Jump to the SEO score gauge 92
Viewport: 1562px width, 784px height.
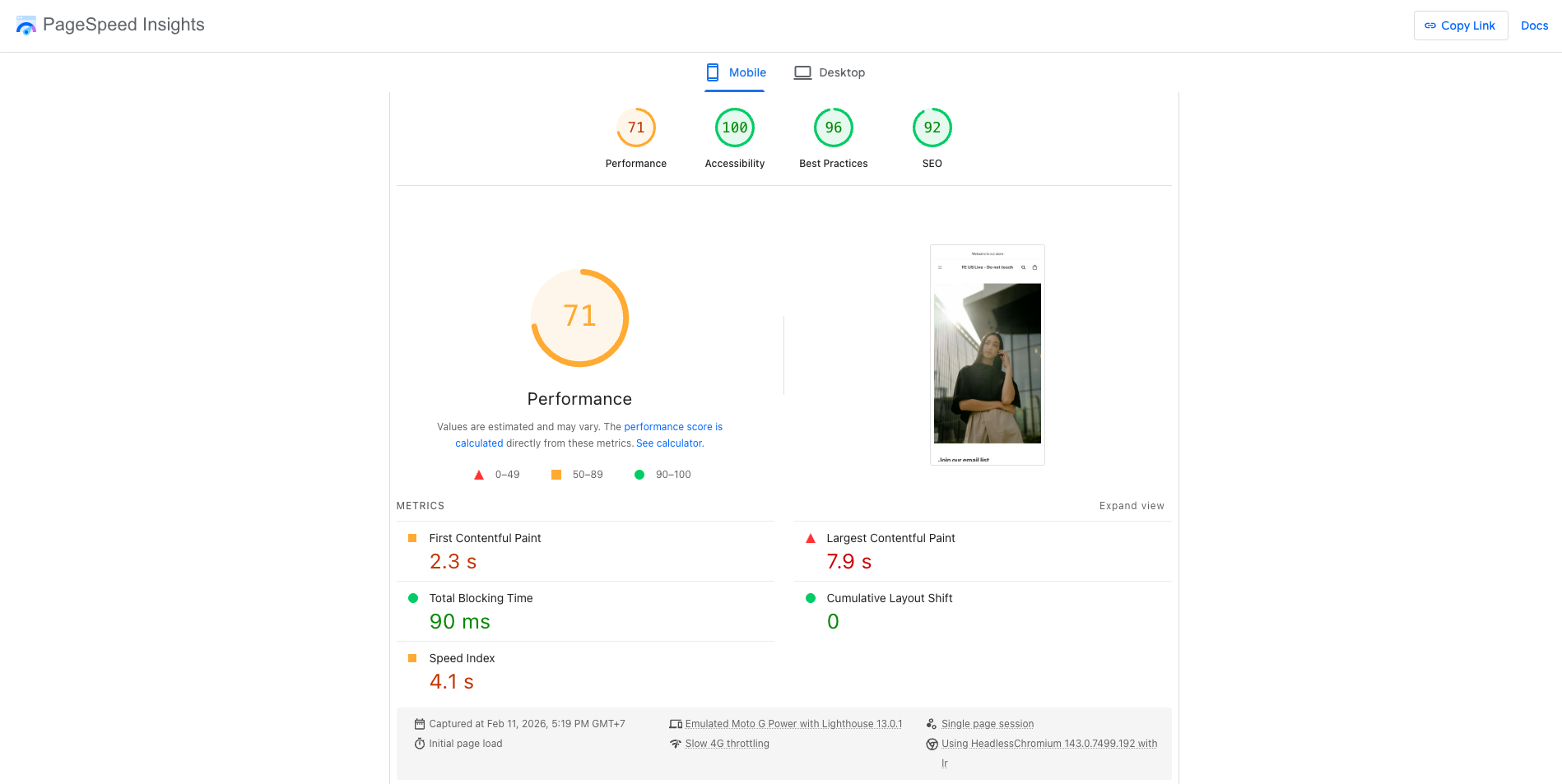click(x=932, y=128)
